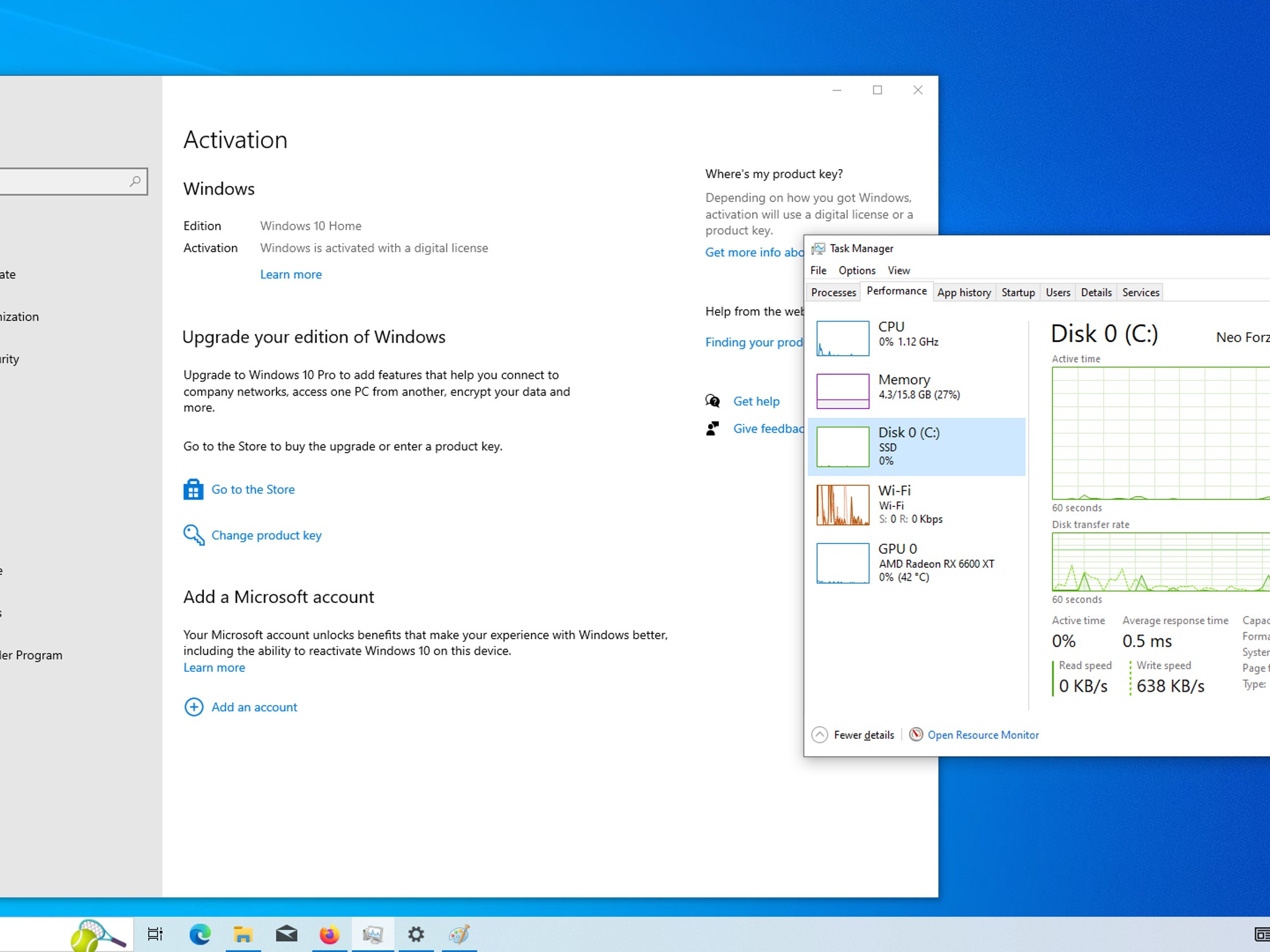Select the GPU 0 graph thumbnail
Image resolution: width=1270 pixels, height=952 pixels.
[x=843, y=563]
